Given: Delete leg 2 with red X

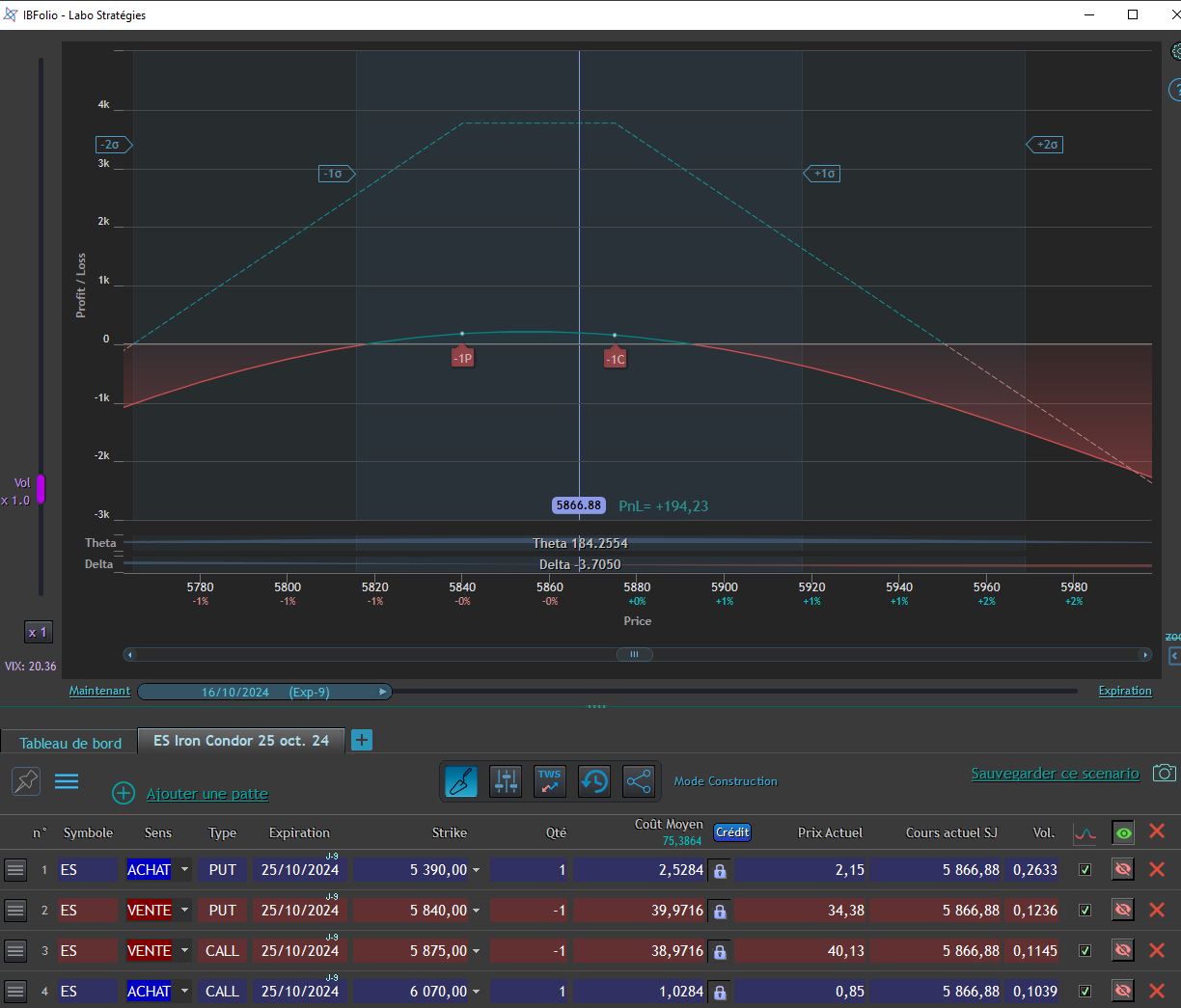Looking at the screenshot, I should pos(1157,910).
